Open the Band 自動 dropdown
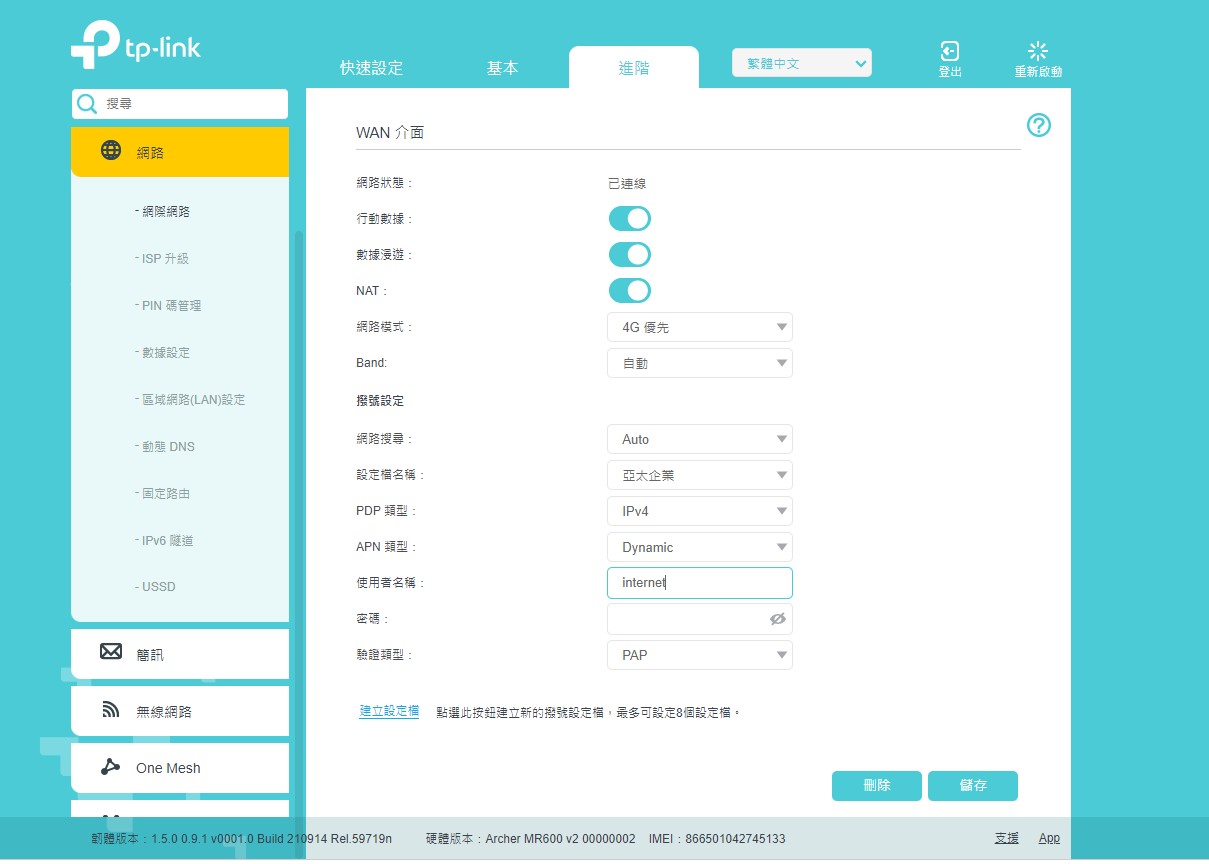1209x864 pixels. [700, 363]
